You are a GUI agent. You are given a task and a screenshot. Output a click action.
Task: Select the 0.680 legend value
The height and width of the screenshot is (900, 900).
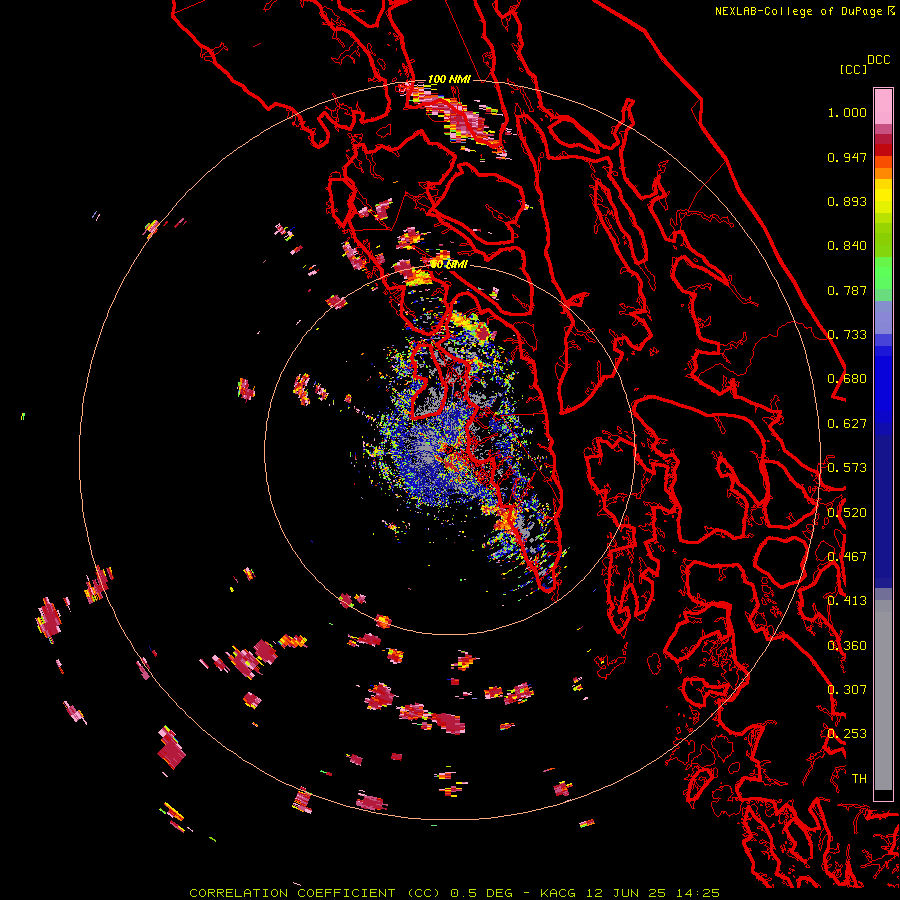[x=847, y=379]
